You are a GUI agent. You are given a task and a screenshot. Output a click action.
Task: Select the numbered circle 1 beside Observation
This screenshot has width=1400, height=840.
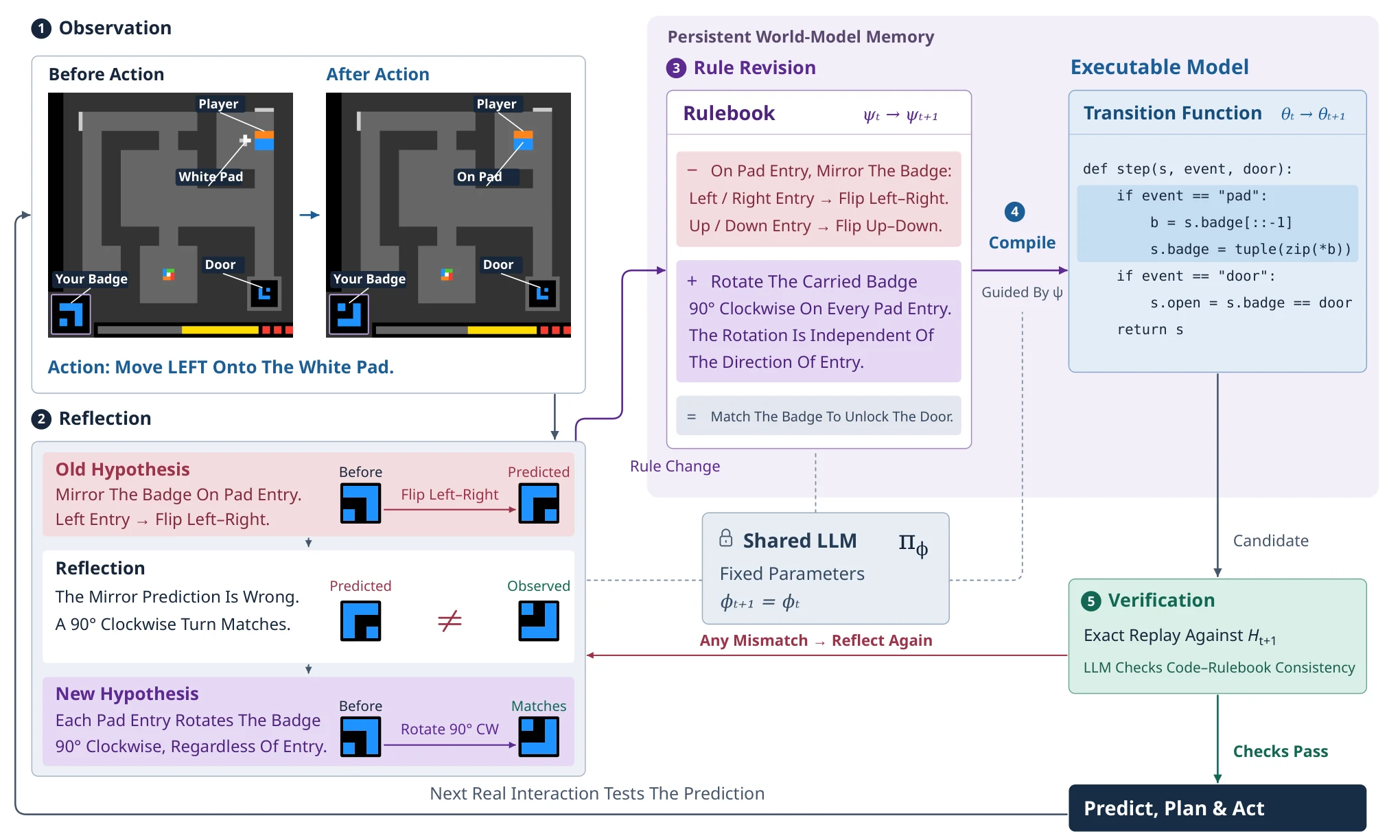[x=41, y=28]
